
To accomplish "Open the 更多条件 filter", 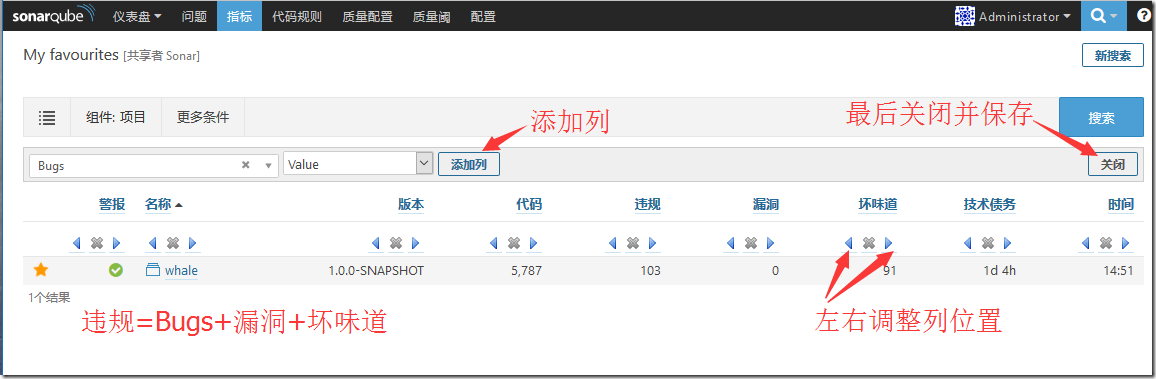I will (203, 117).
